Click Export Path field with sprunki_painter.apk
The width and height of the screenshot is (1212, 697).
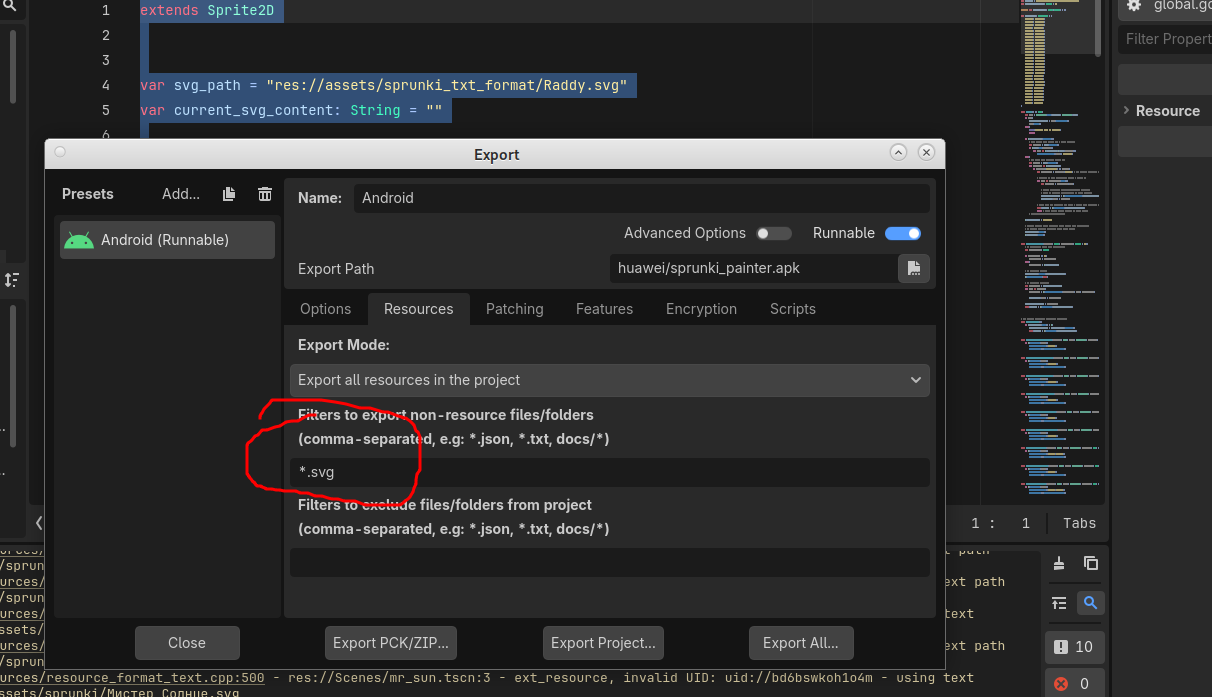(753, 268)
